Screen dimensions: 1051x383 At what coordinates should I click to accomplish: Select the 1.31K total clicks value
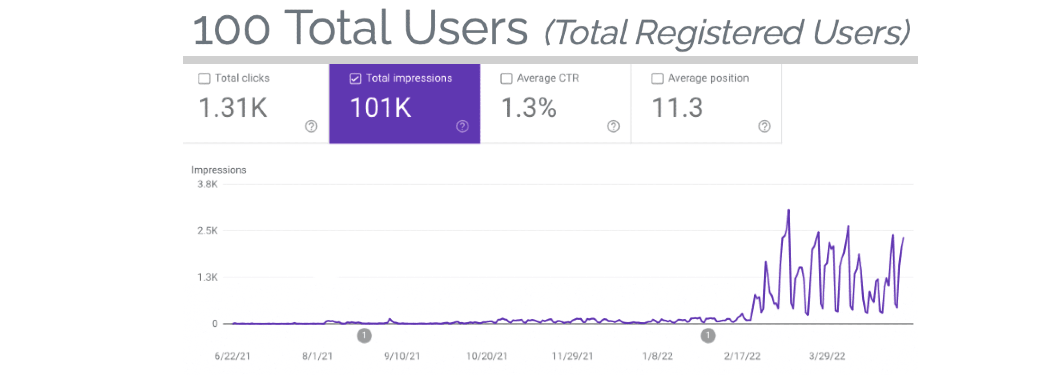(x=233, y=108)
